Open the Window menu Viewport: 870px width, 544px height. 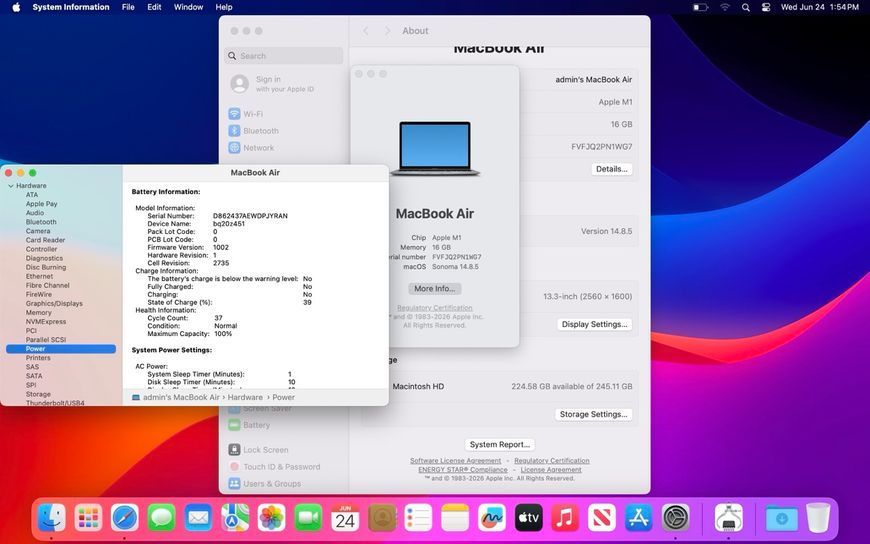tap(188, 7)
